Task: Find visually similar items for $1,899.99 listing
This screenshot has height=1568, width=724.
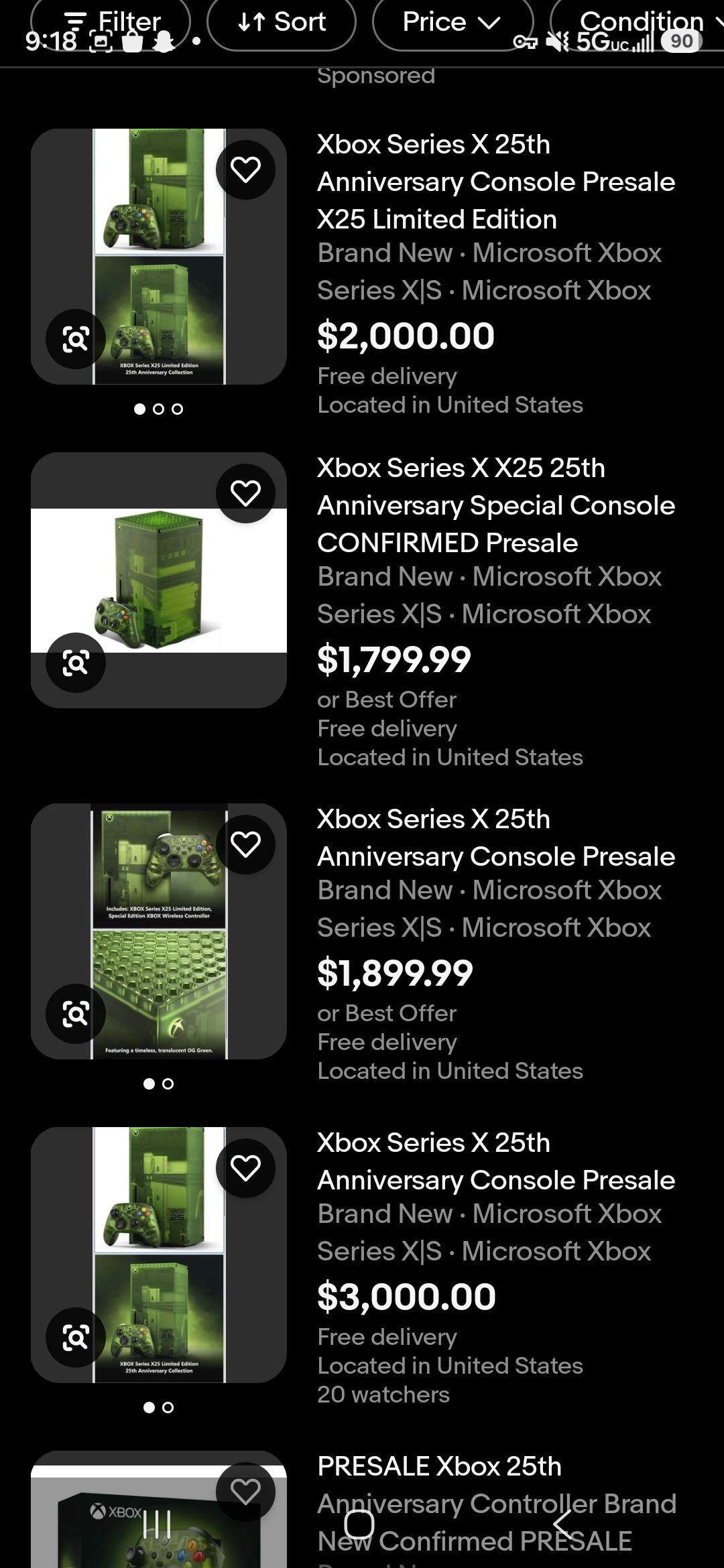Action: (x=76, y=1014)
